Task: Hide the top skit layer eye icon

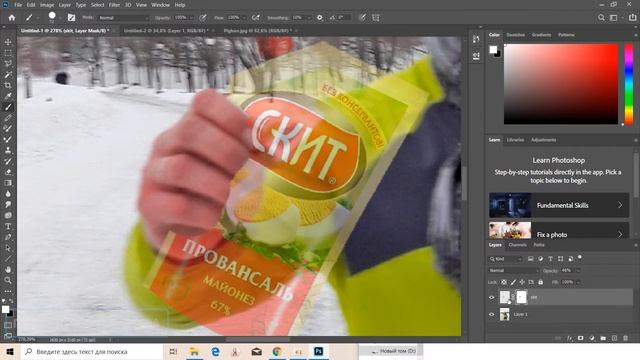Action: click(x=491, y=297)
